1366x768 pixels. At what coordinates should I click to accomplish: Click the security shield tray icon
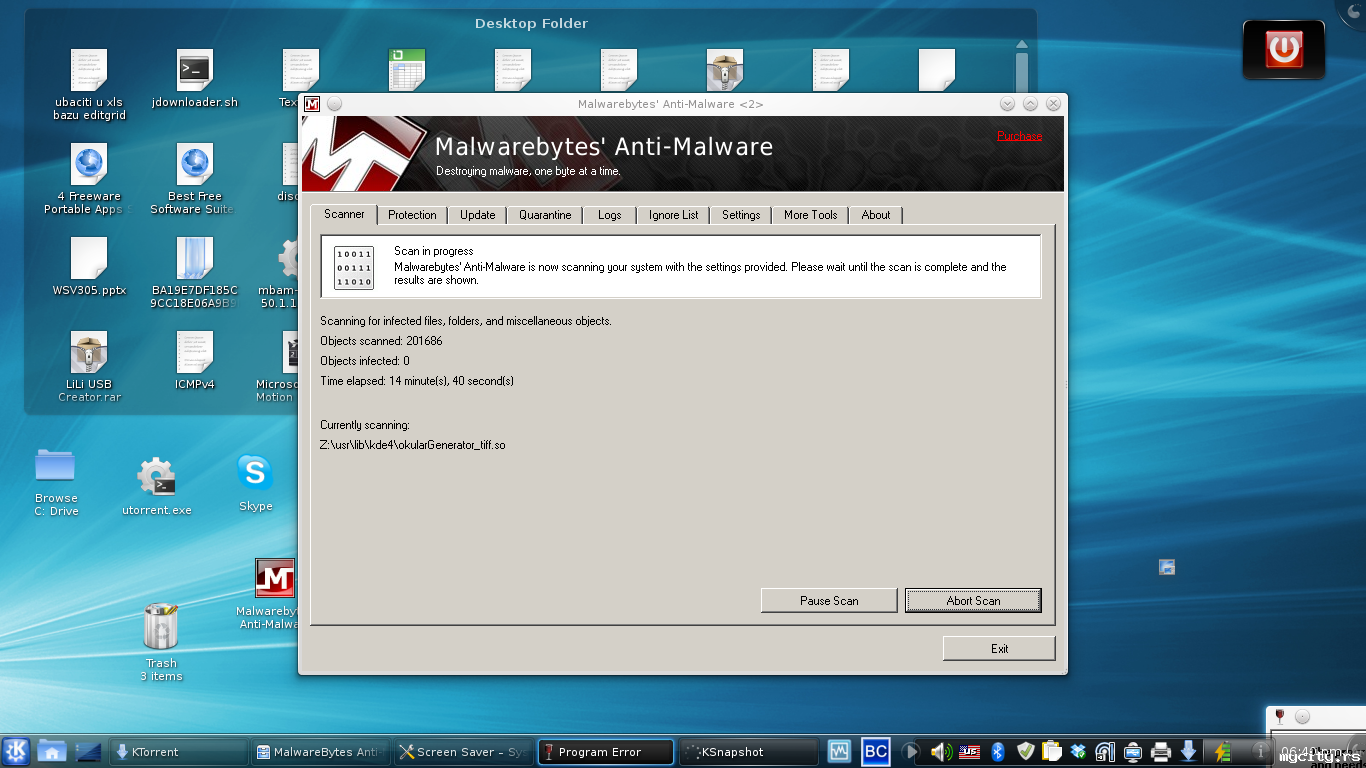coord(1025,751)
